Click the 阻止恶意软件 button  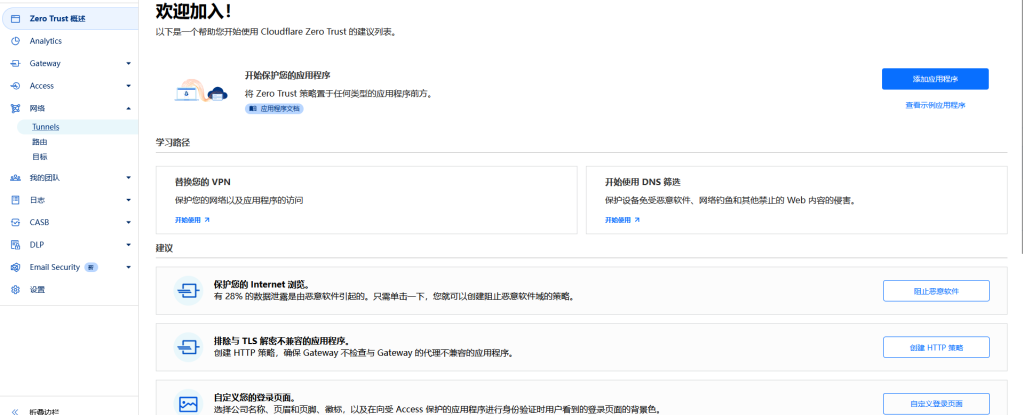pyautogui.click(x=936, y=291)
